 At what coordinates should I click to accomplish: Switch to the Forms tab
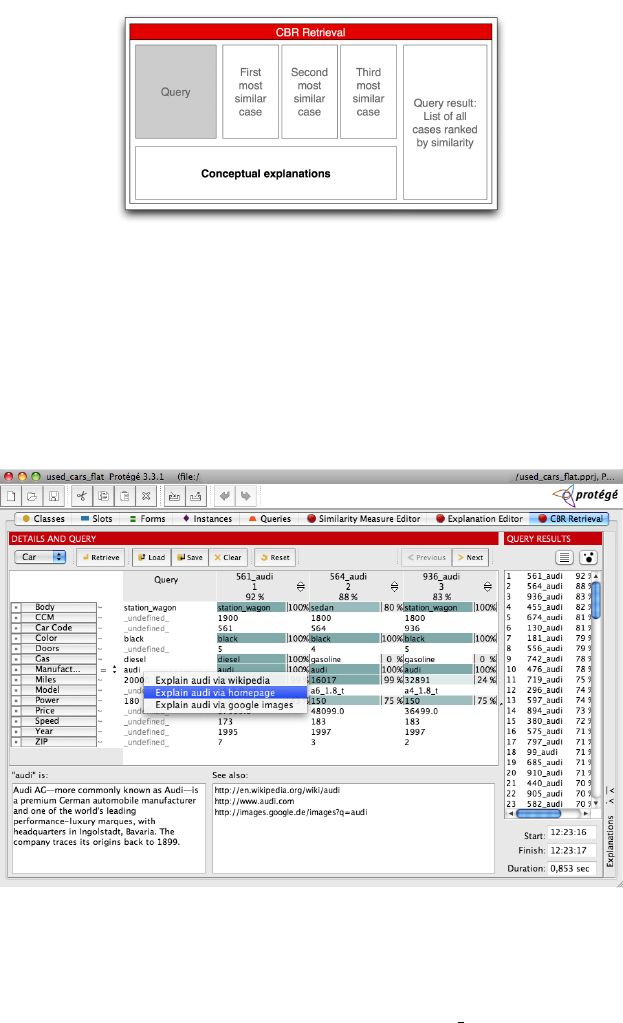[147, 519]
